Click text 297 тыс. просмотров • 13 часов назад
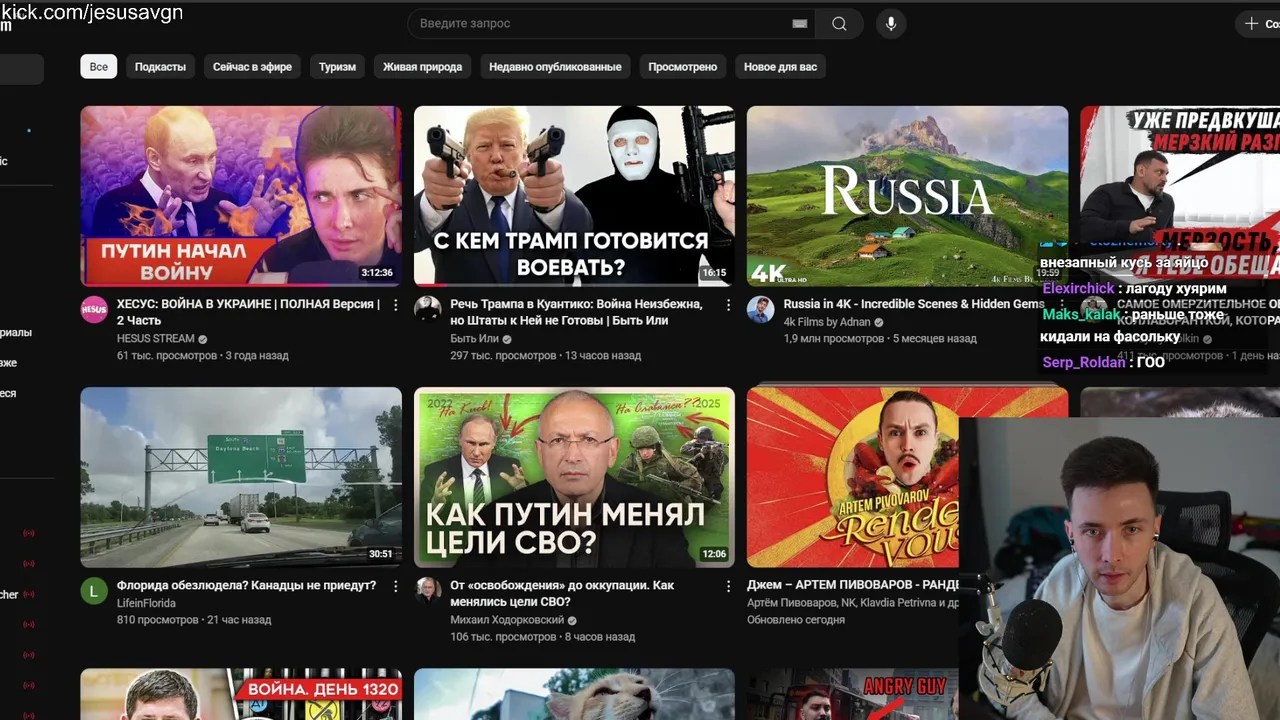This screenshot has width=1280, height=720. [x=546, y=355]
